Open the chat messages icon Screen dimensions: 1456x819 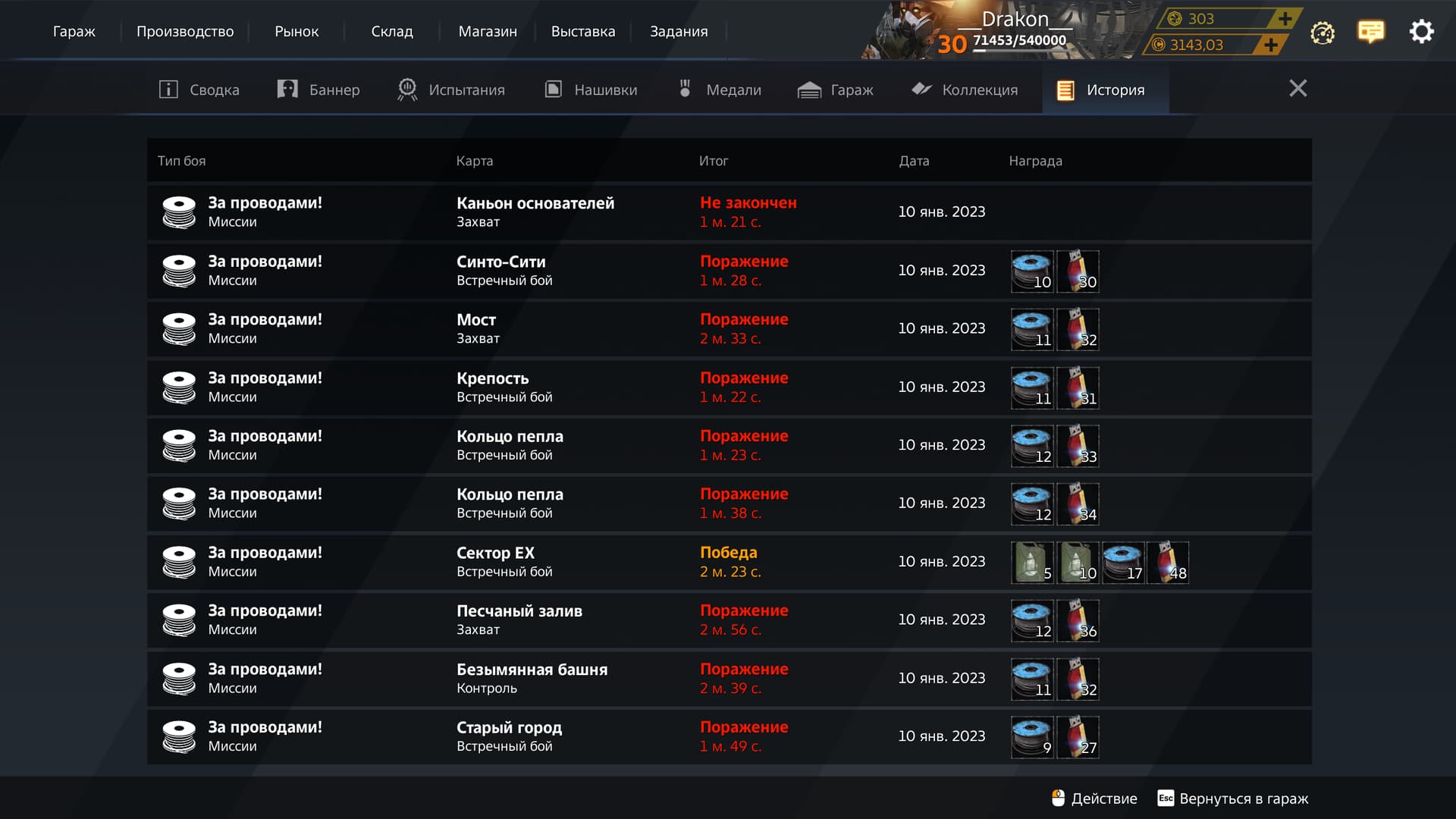pyautogui.click(x=1371, y=32)
